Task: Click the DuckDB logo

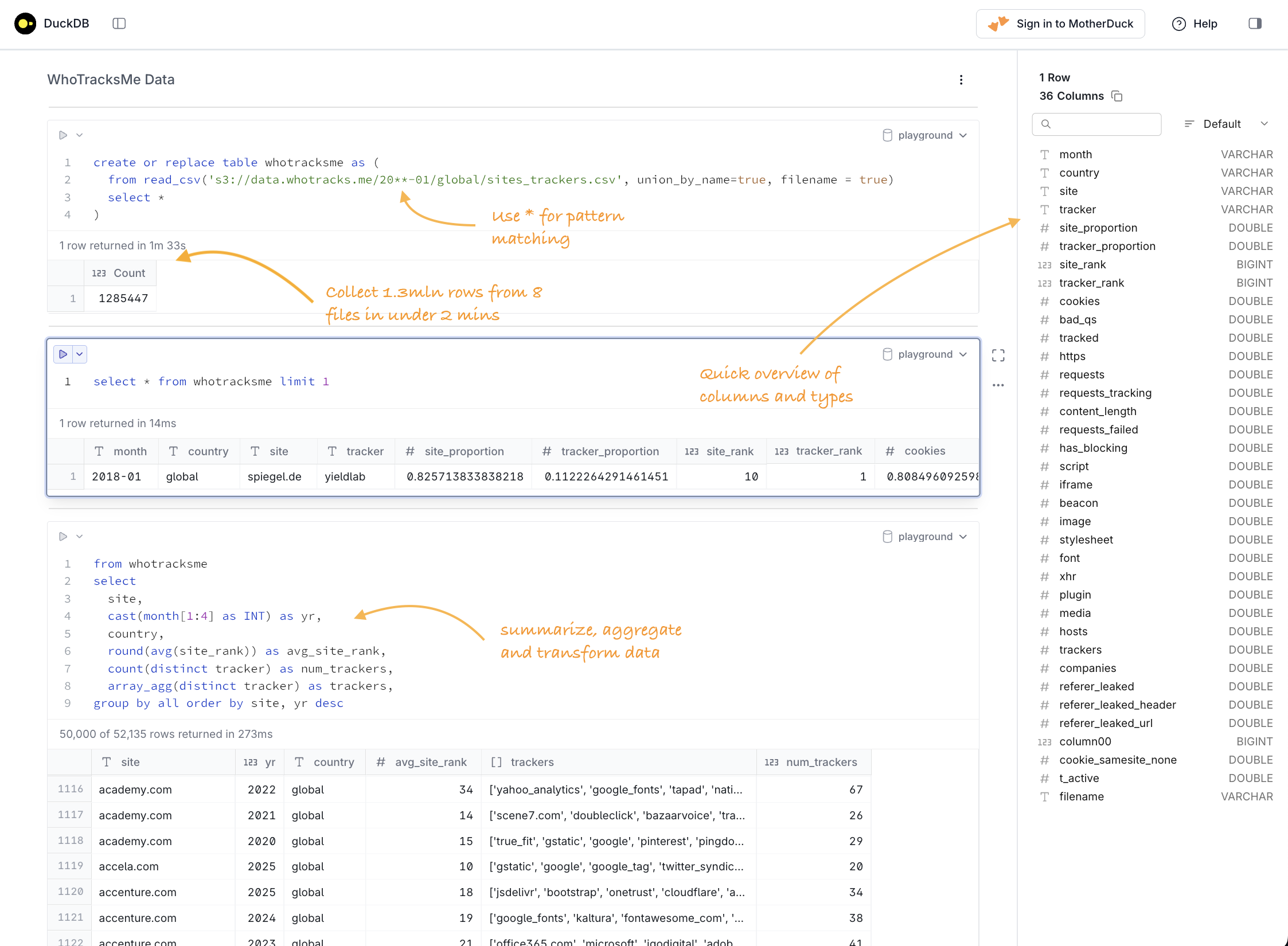Action: coord(25,24)
